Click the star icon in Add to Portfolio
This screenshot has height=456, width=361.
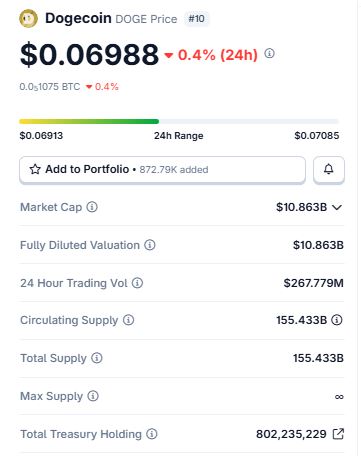(x=35, y=169)
